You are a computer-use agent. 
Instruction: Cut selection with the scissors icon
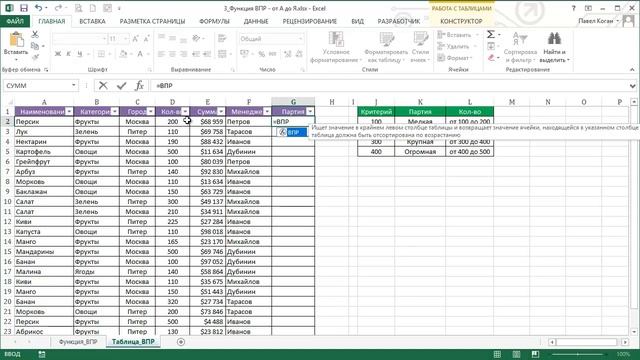coord(35,35)
